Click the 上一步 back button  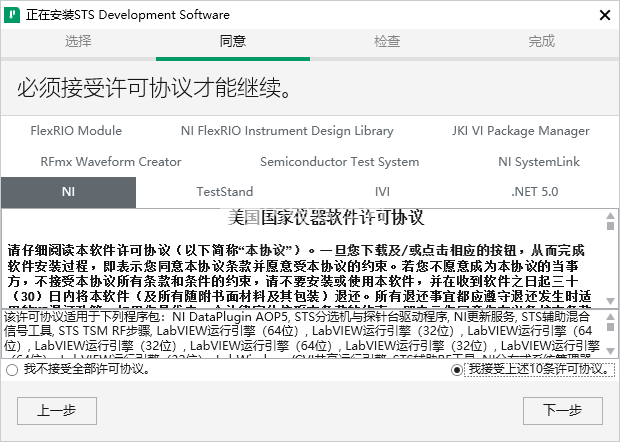pyautogui.click(x=57, y=411)
